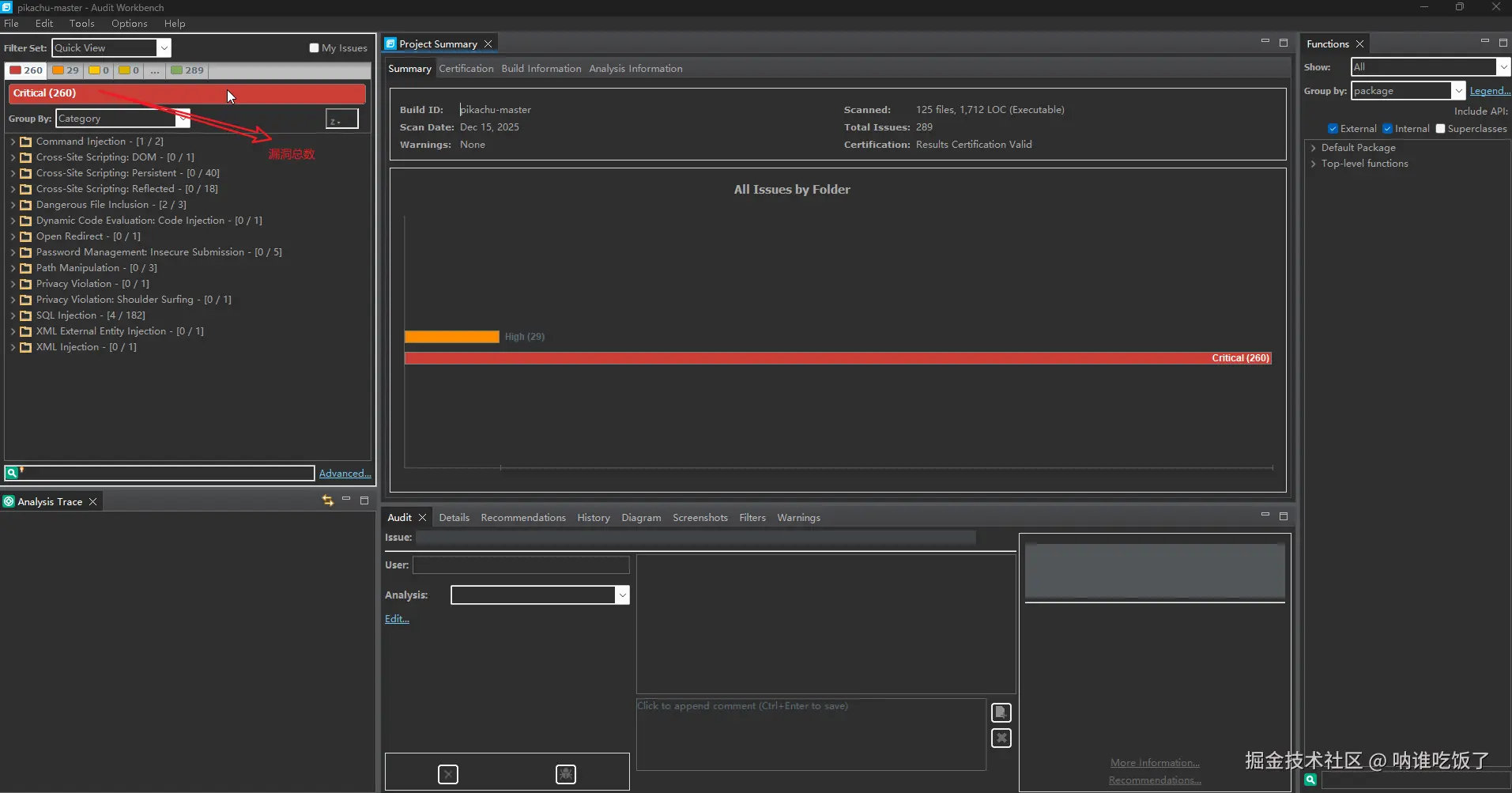
Task: Click the More Information... link
Action: [x=1155, y=762]
